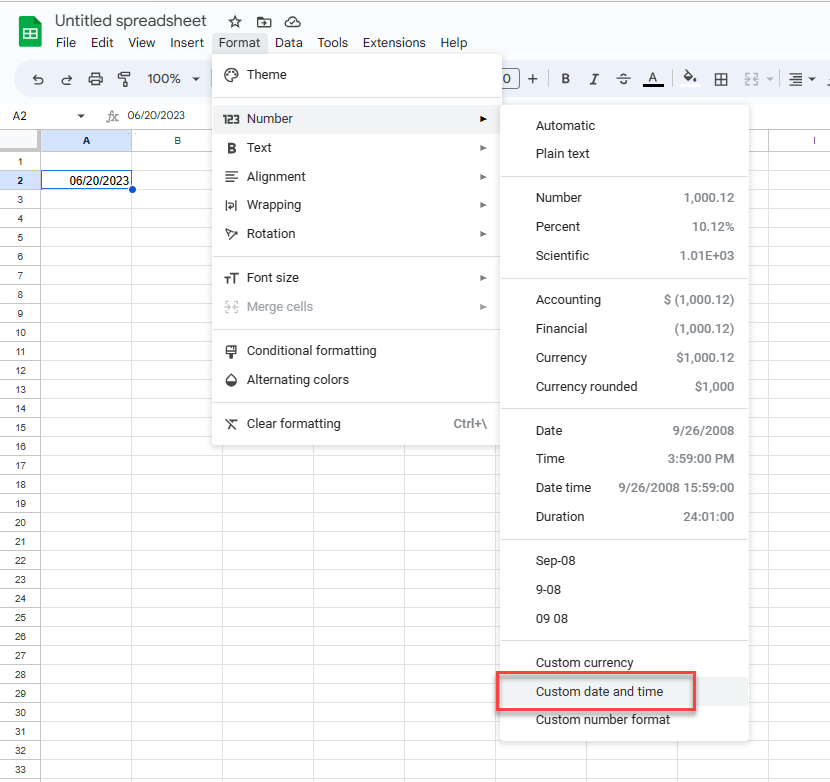
Task: Open the Help menu
Action: click(453, 43)
